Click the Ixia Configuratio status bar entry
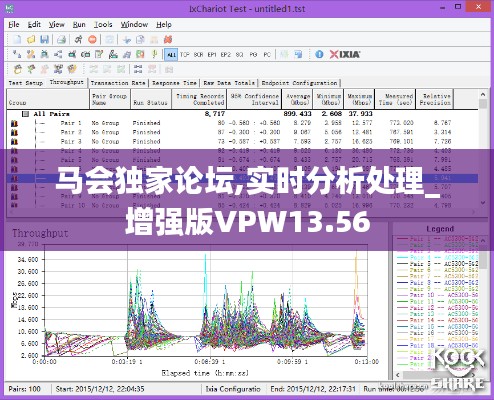 pos(233,389)
